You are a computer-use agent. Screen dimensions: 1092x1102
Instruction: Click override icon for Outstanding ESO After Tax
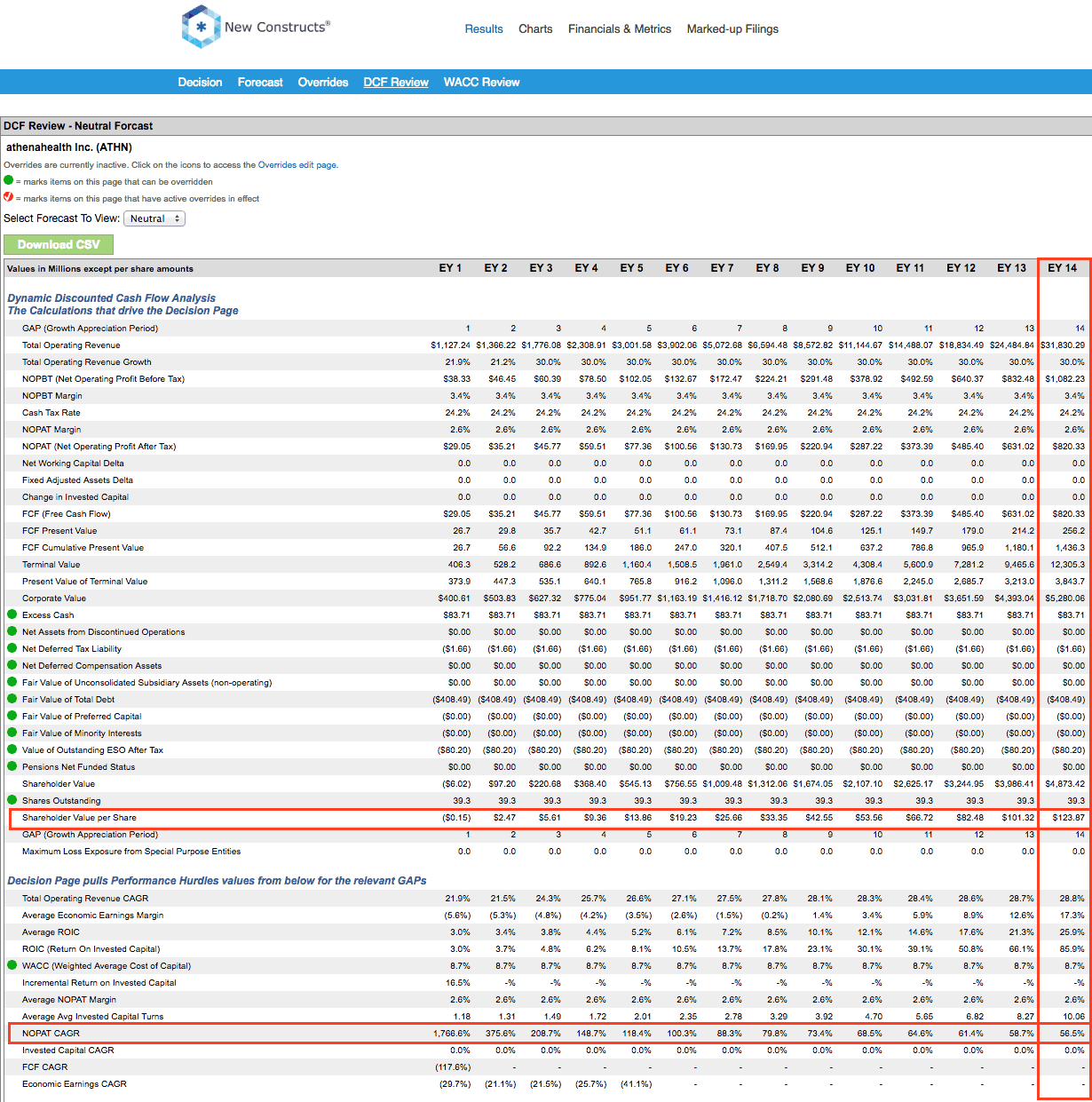[12, 749]
